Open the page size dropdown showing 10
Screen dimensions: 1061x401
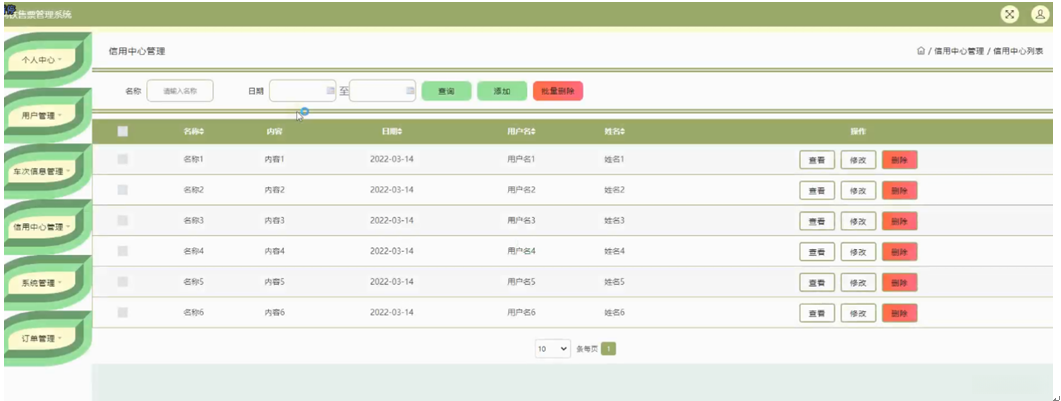click(553, 349)
